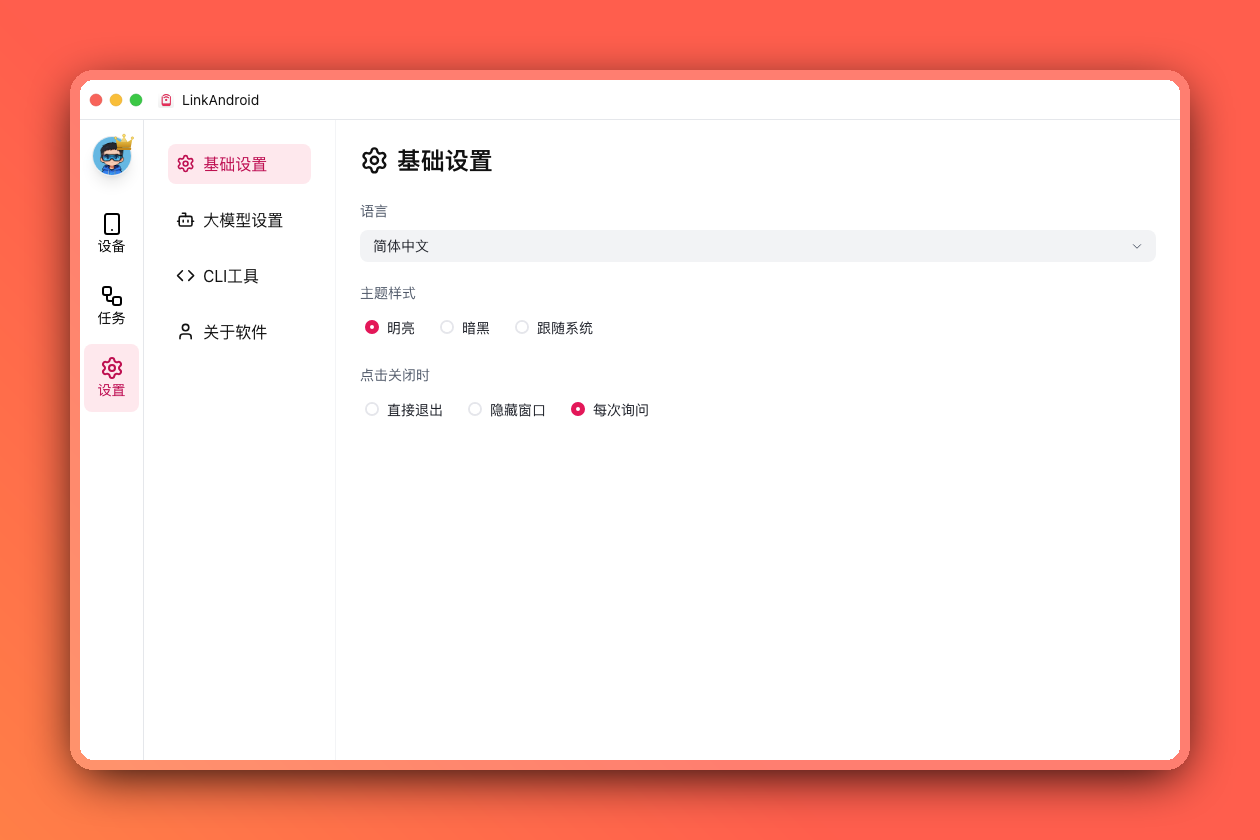Click the gear icon in 基础设置 menu item
Viewport: 1260px width, 840px height.
[185, 164]
